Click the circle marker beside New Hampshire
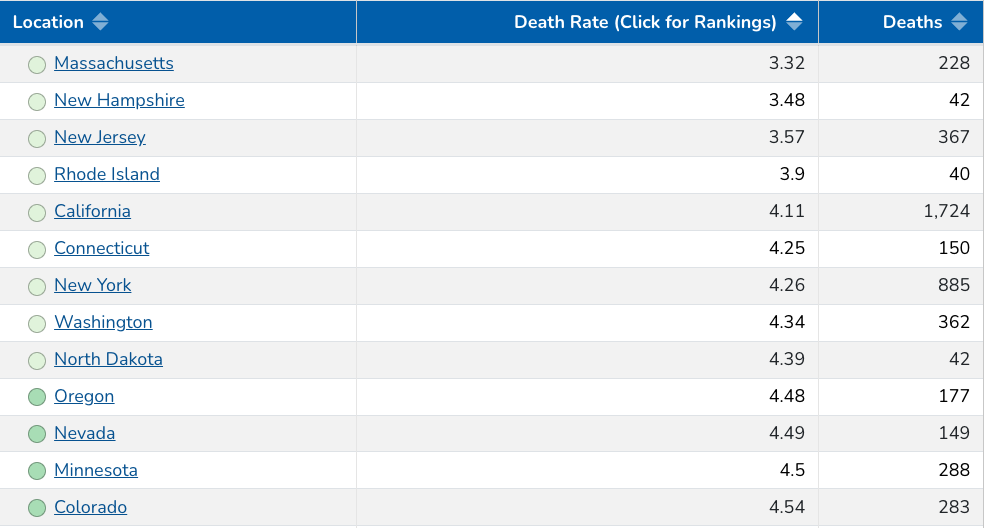 37,102
